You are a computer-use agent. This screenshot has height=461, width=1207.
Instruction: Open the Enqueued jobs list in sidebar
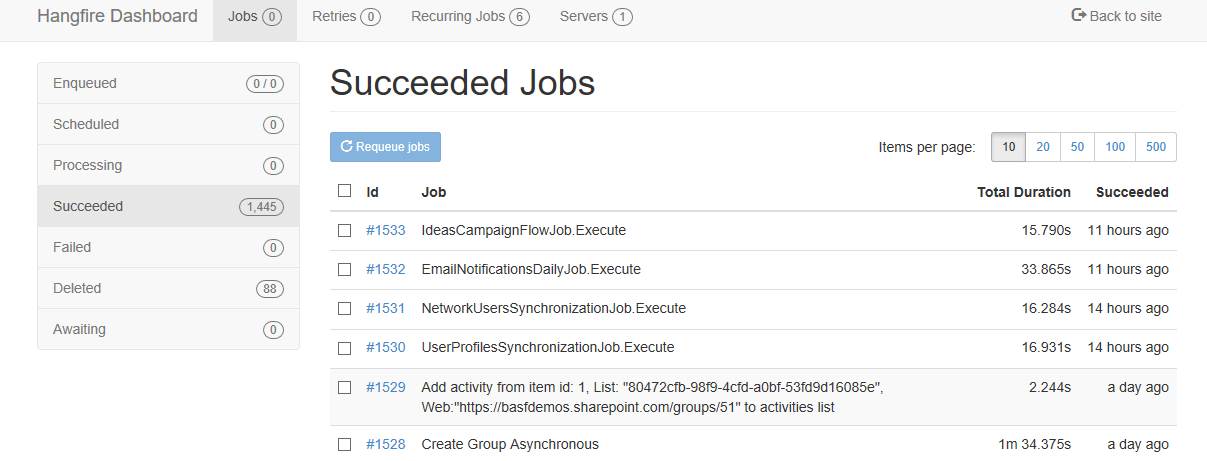(x=168, y=84)
